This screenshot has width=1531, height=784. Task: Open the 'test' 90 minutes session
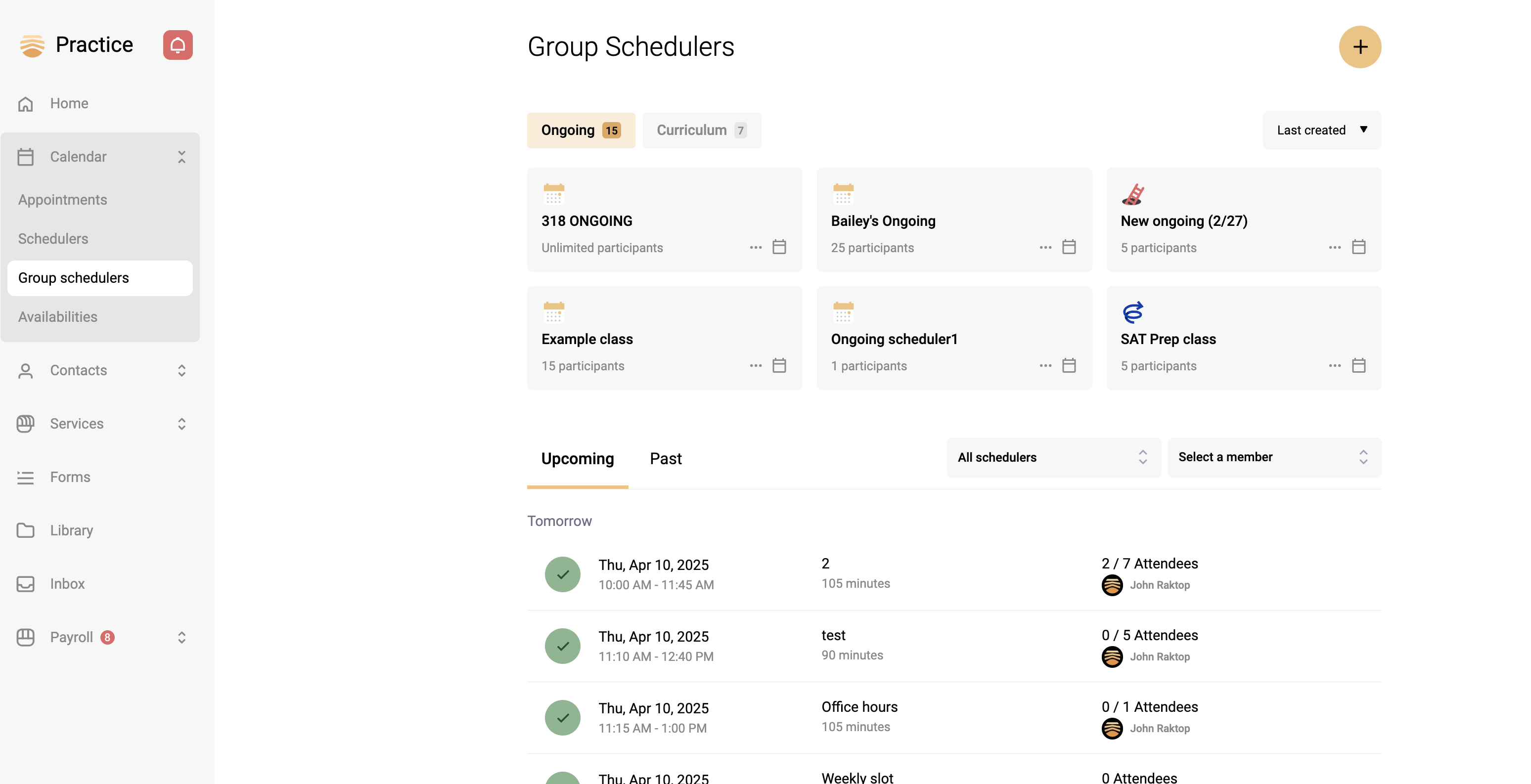954,646
